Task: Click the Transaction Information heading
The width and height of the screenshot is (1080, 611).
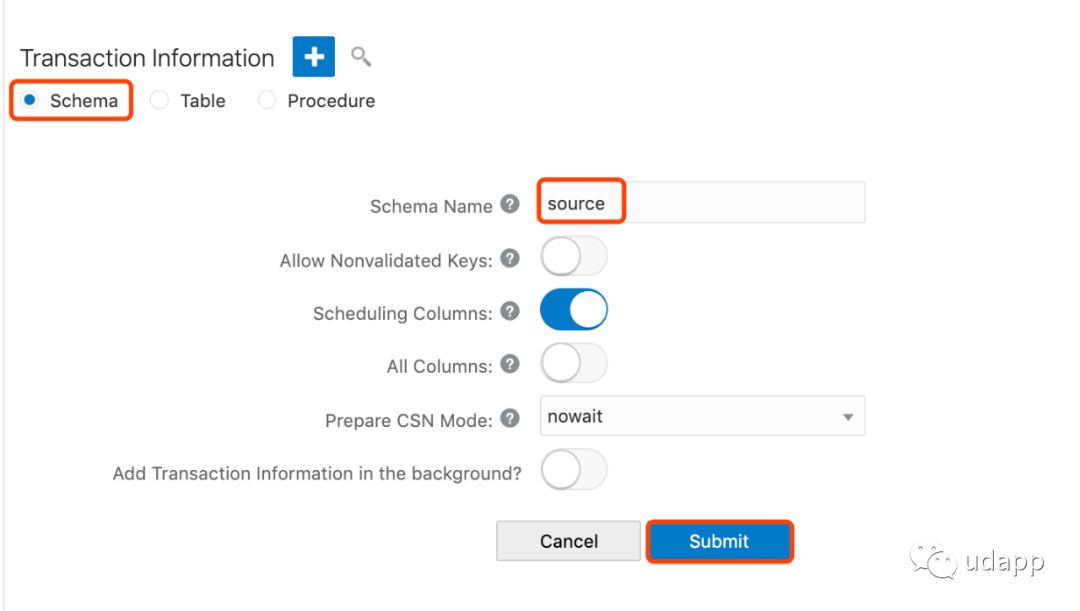Action: click(147, 58)
